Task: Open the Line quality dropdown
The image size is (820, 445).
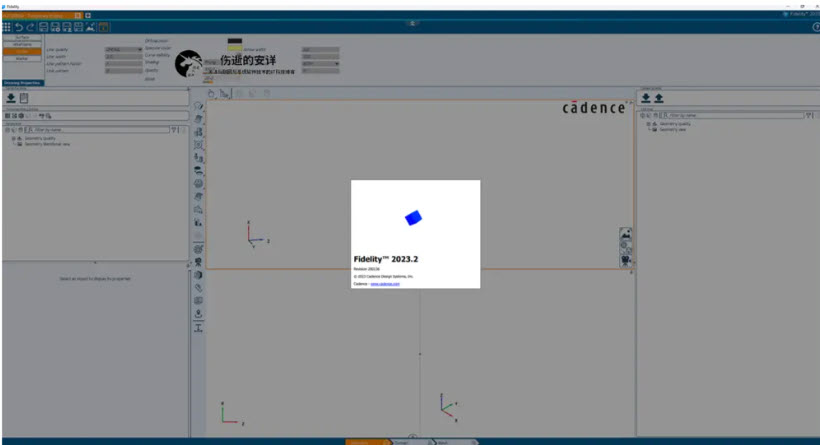Action: (x=123, y=50)
